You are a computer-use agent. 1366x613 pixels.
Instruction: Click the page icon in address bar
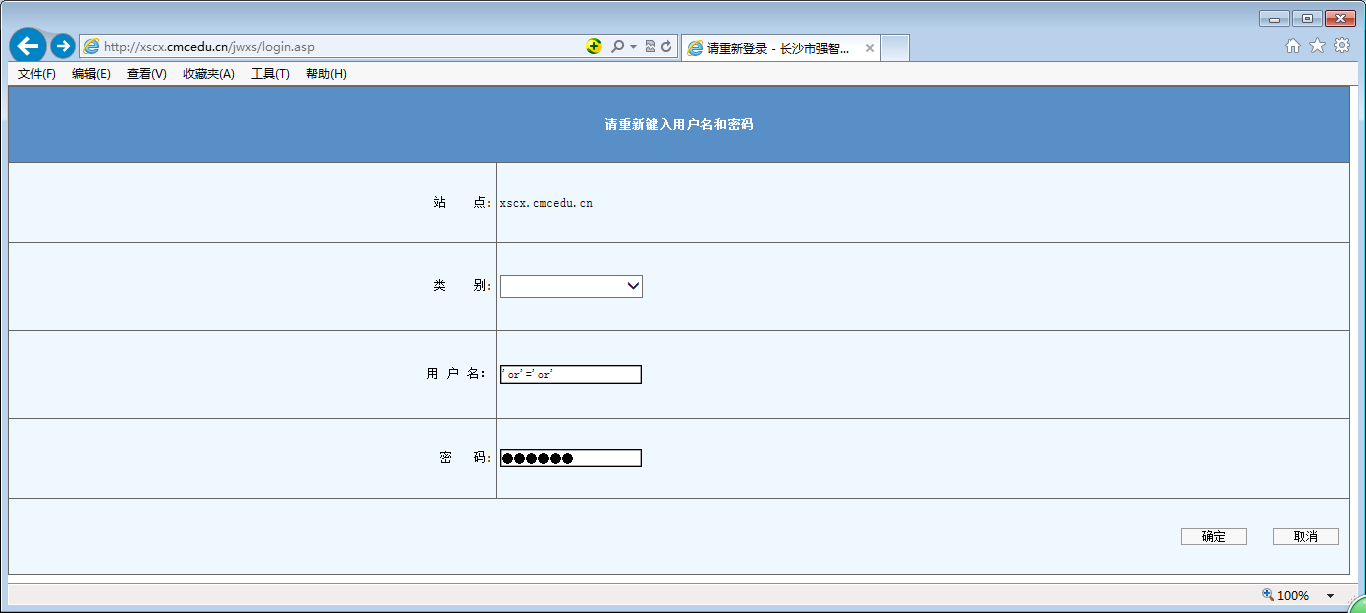pos(91,46)
